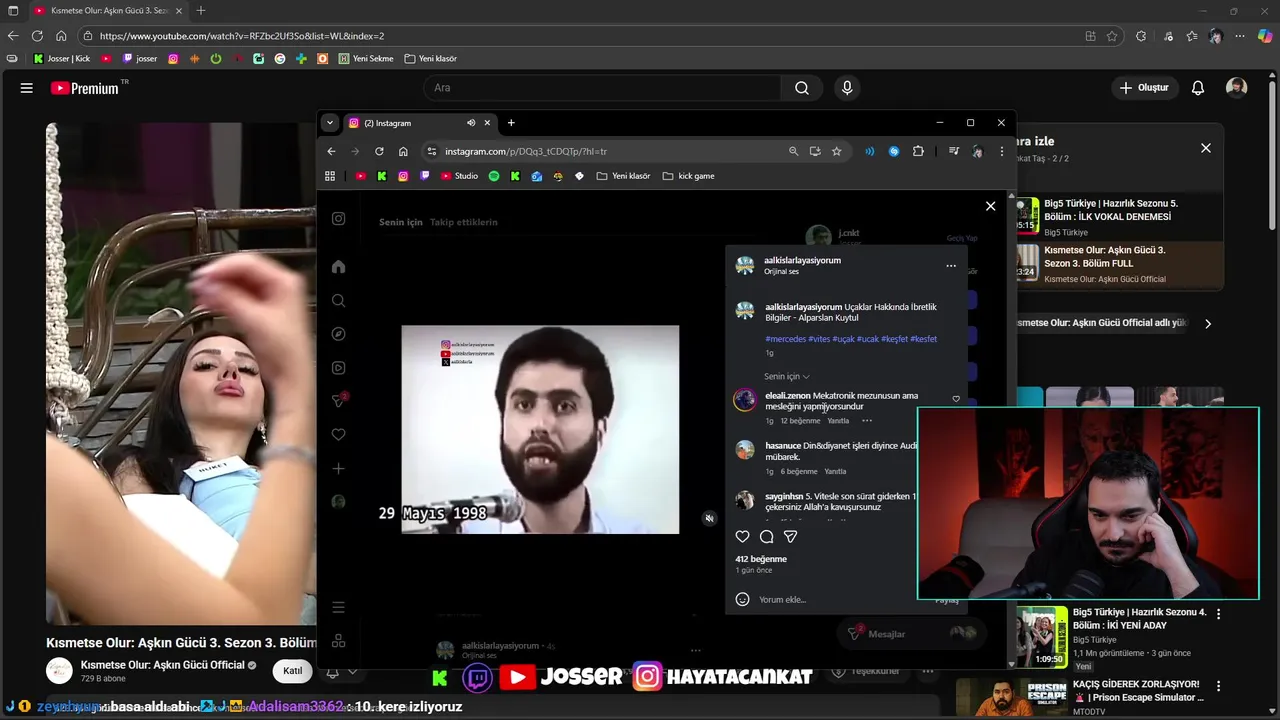Open options for Big5 4. Bölüm recommendation
The width and height of the screenshot is (1280, 720).
(x=1218, y=614)
